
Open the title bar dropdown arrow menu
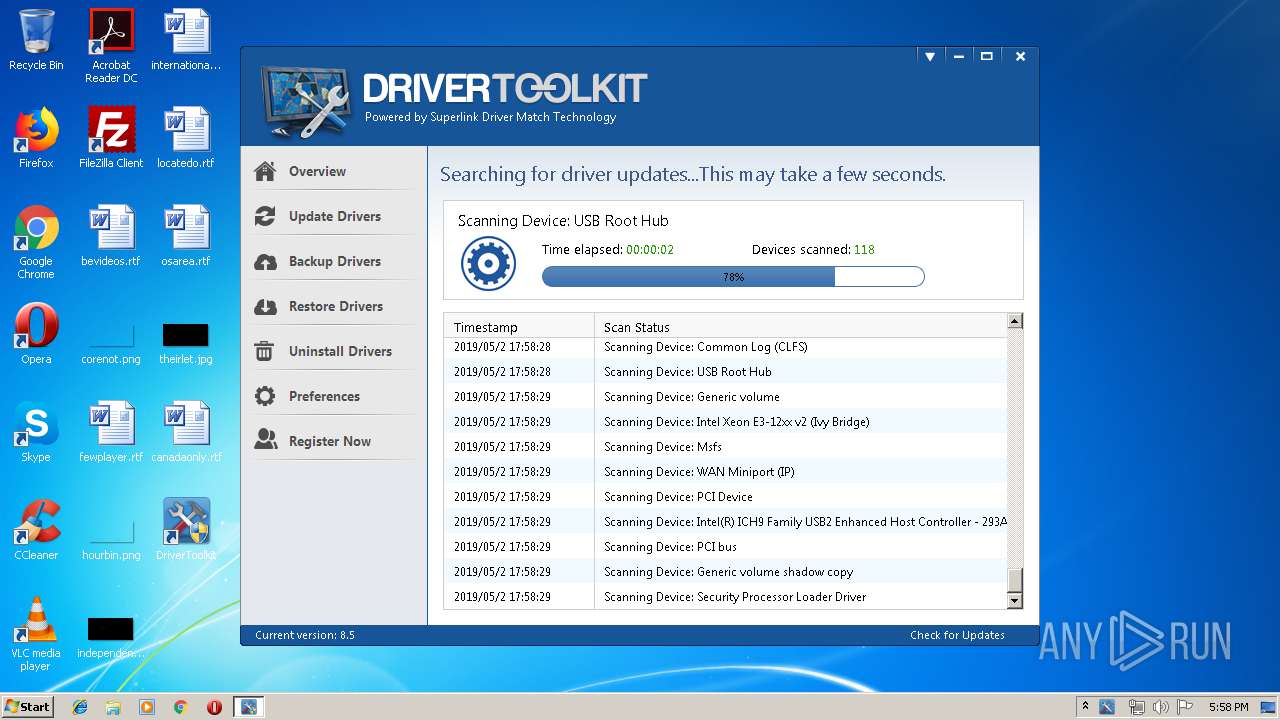[930, 57]
